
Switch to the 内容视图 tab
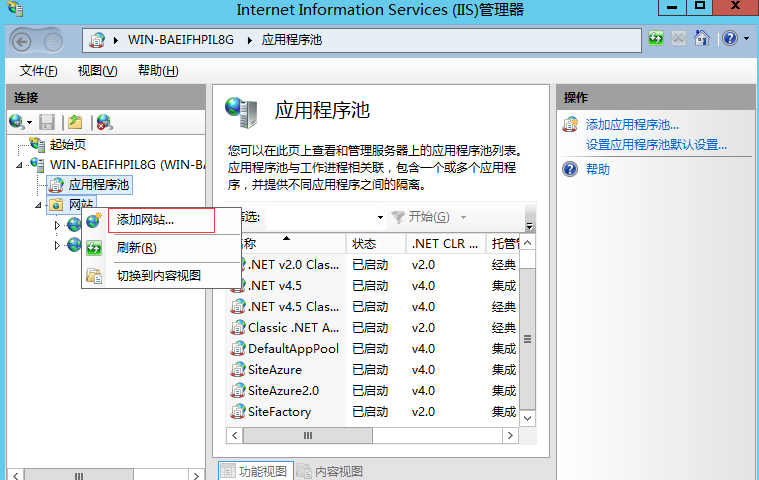[333, 471]
